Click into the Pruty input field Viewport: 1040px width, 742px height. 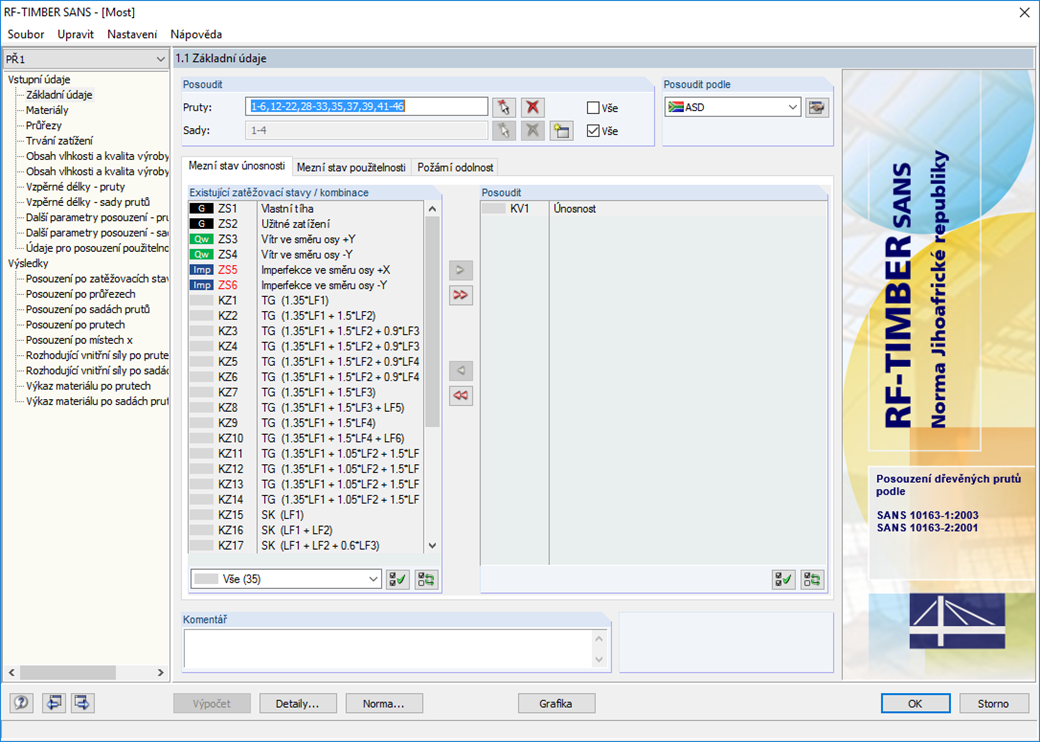tap(367, 107)
